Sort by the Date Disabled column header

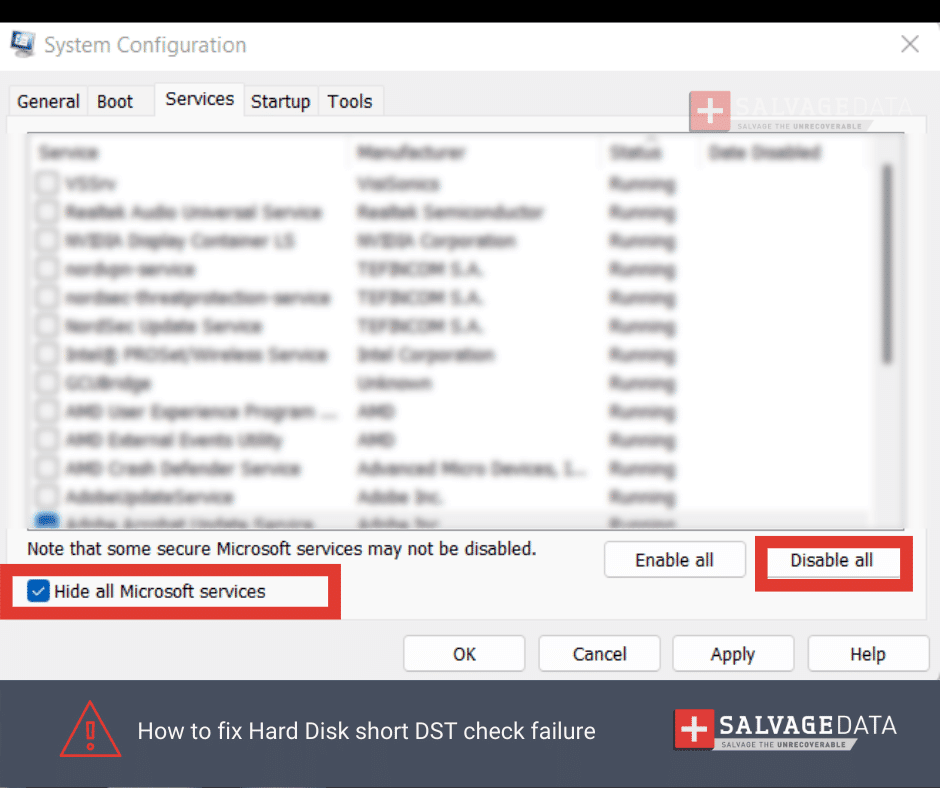pyautogui.click(x=785, y=152)
